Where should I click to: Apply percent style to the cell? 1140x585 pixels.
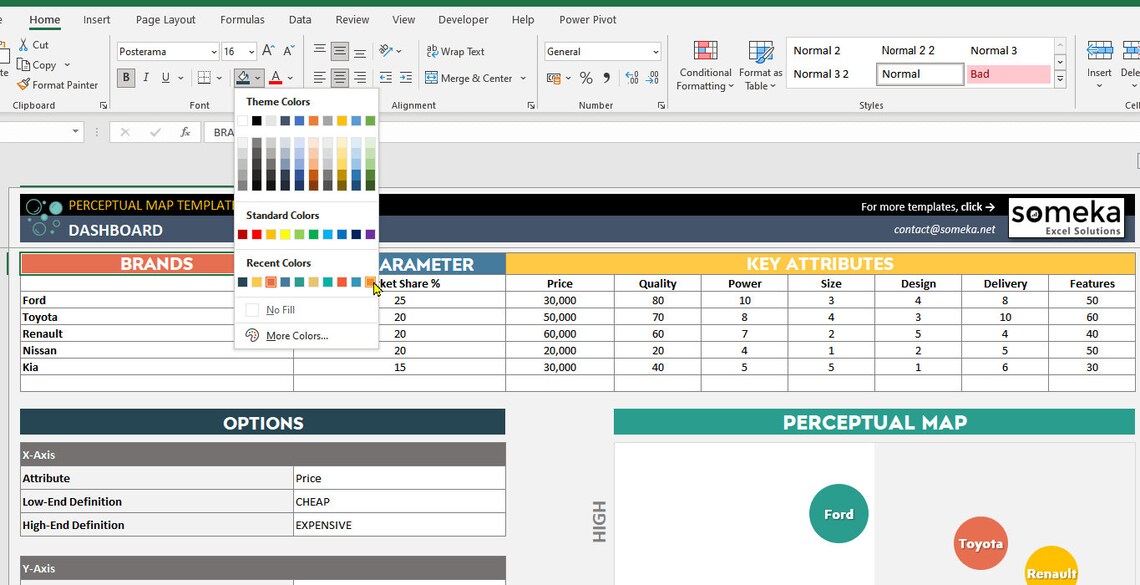tap(586, 78)
